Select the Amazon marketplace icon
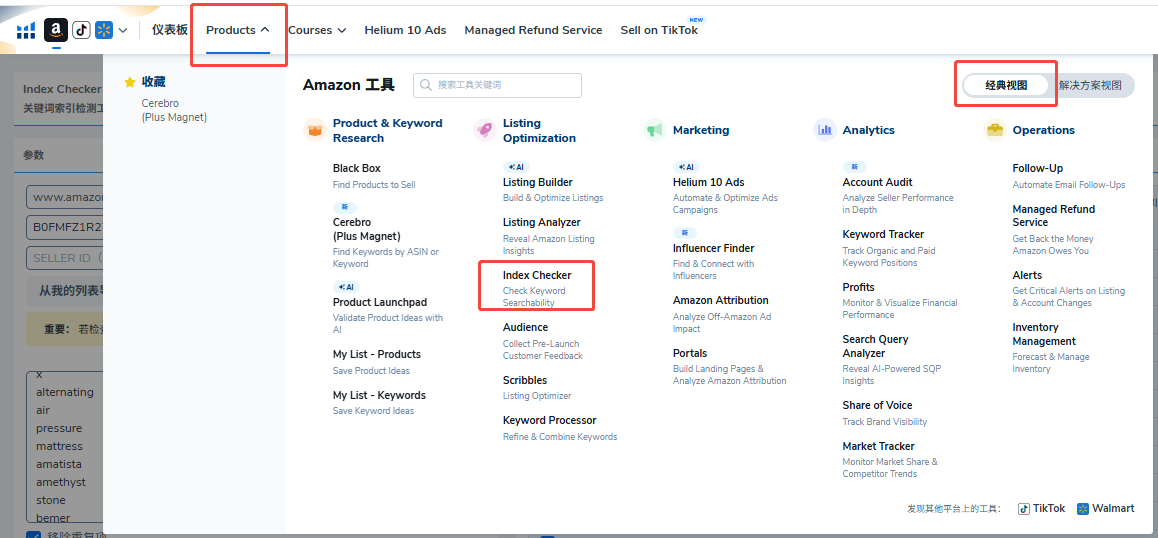 coord(56,30)
